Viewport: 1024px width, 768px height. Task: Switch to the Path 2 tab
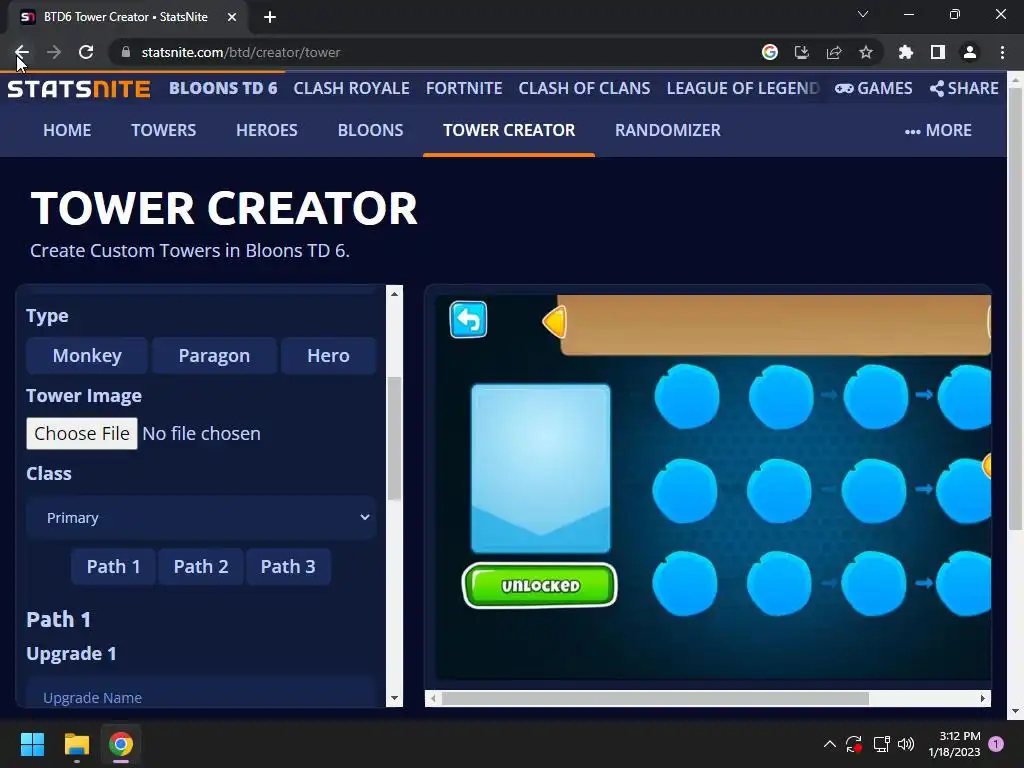click(x=201, y=566)
